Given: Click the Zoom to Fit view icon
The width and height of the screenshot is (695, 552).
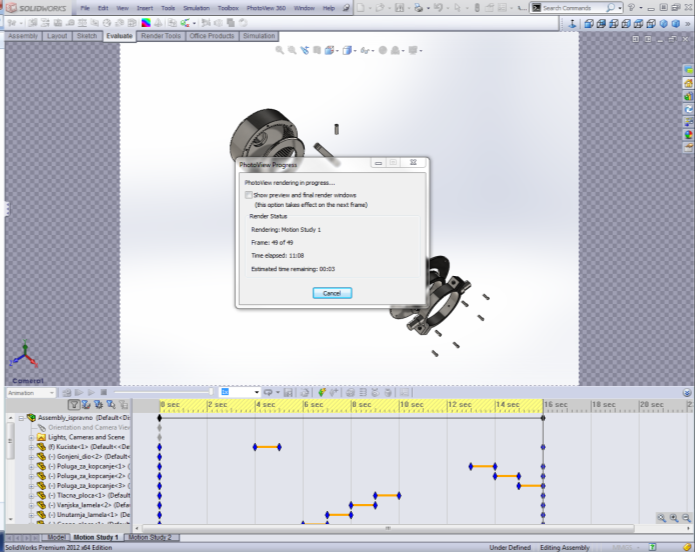Looking at the screenshot, I should coord(280,51).
